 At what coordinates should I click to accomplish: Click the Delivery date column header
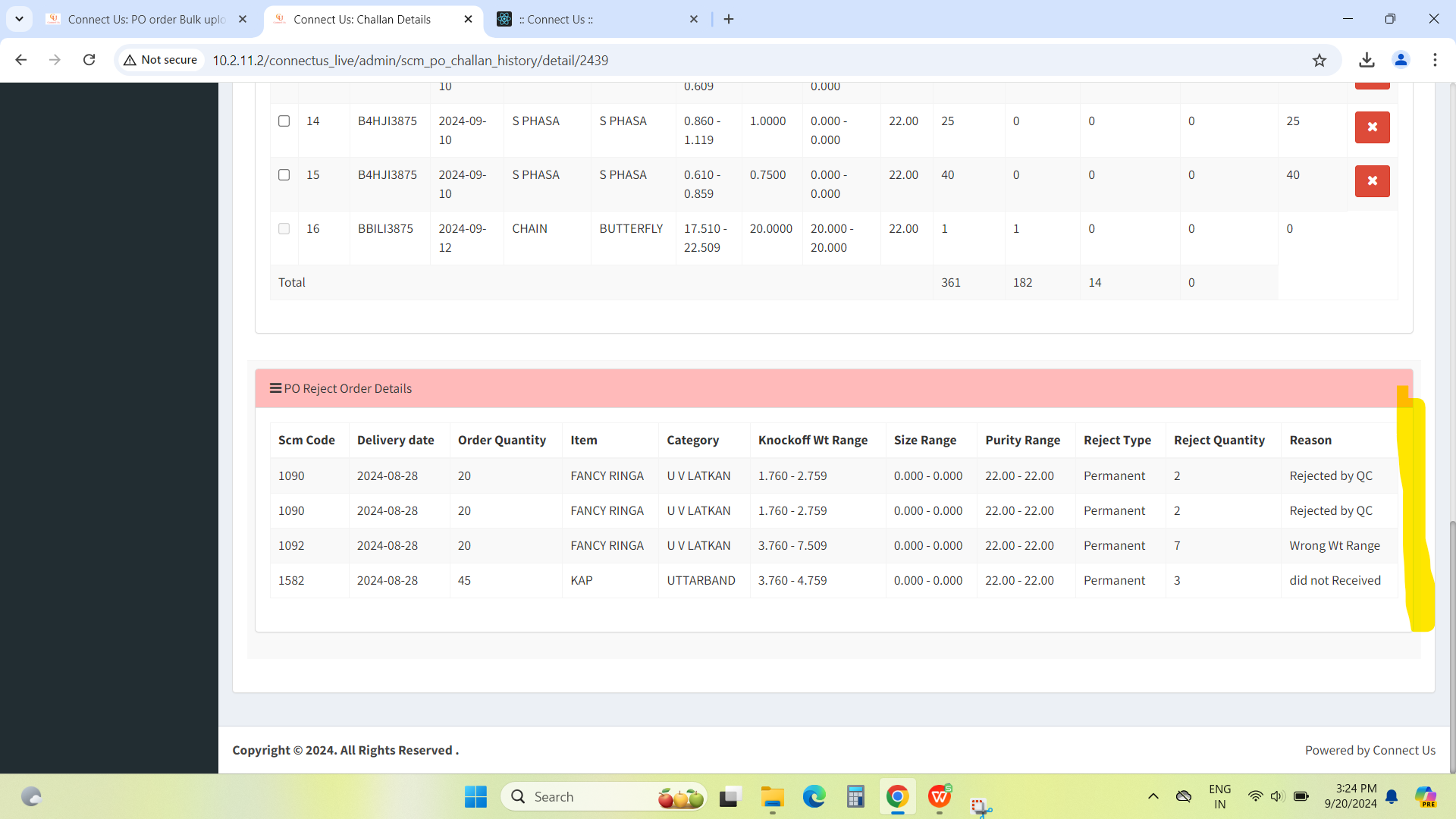(x=396, y=440)
